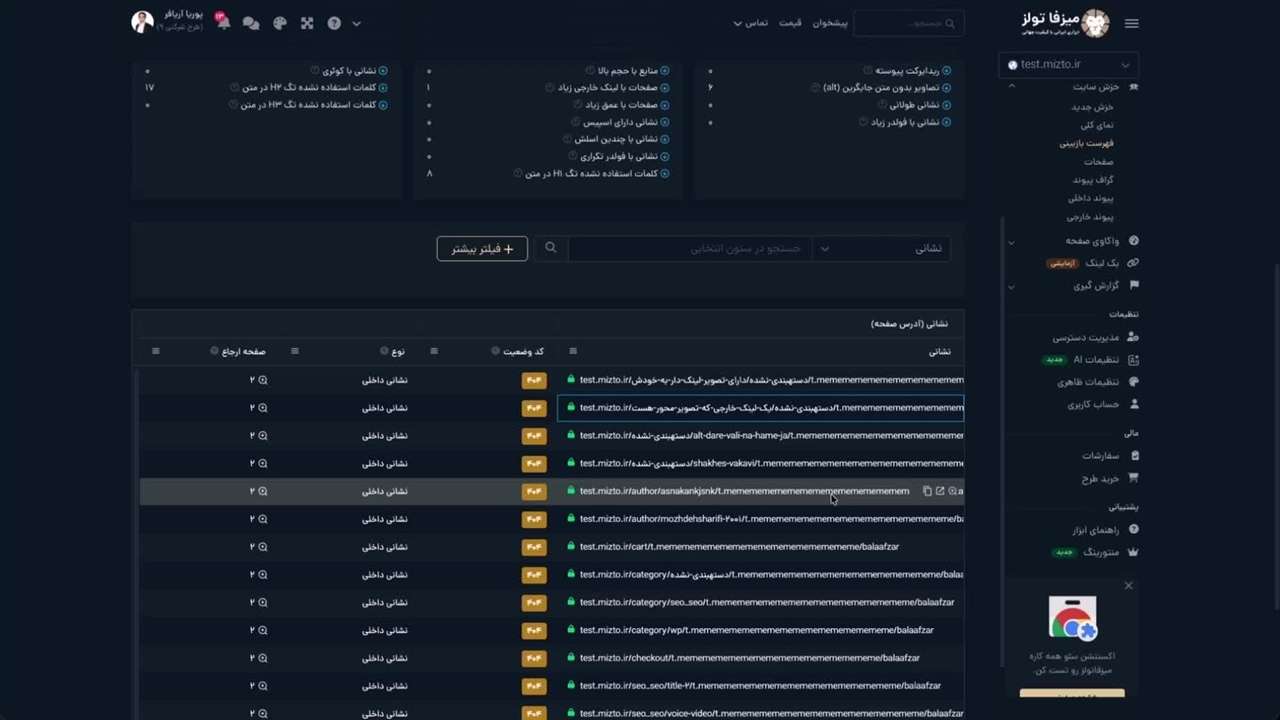This screenshot has width=1280, height=720.
Task: Click the 'فیلتر بیشتر' button
Action: coord(482,248)
